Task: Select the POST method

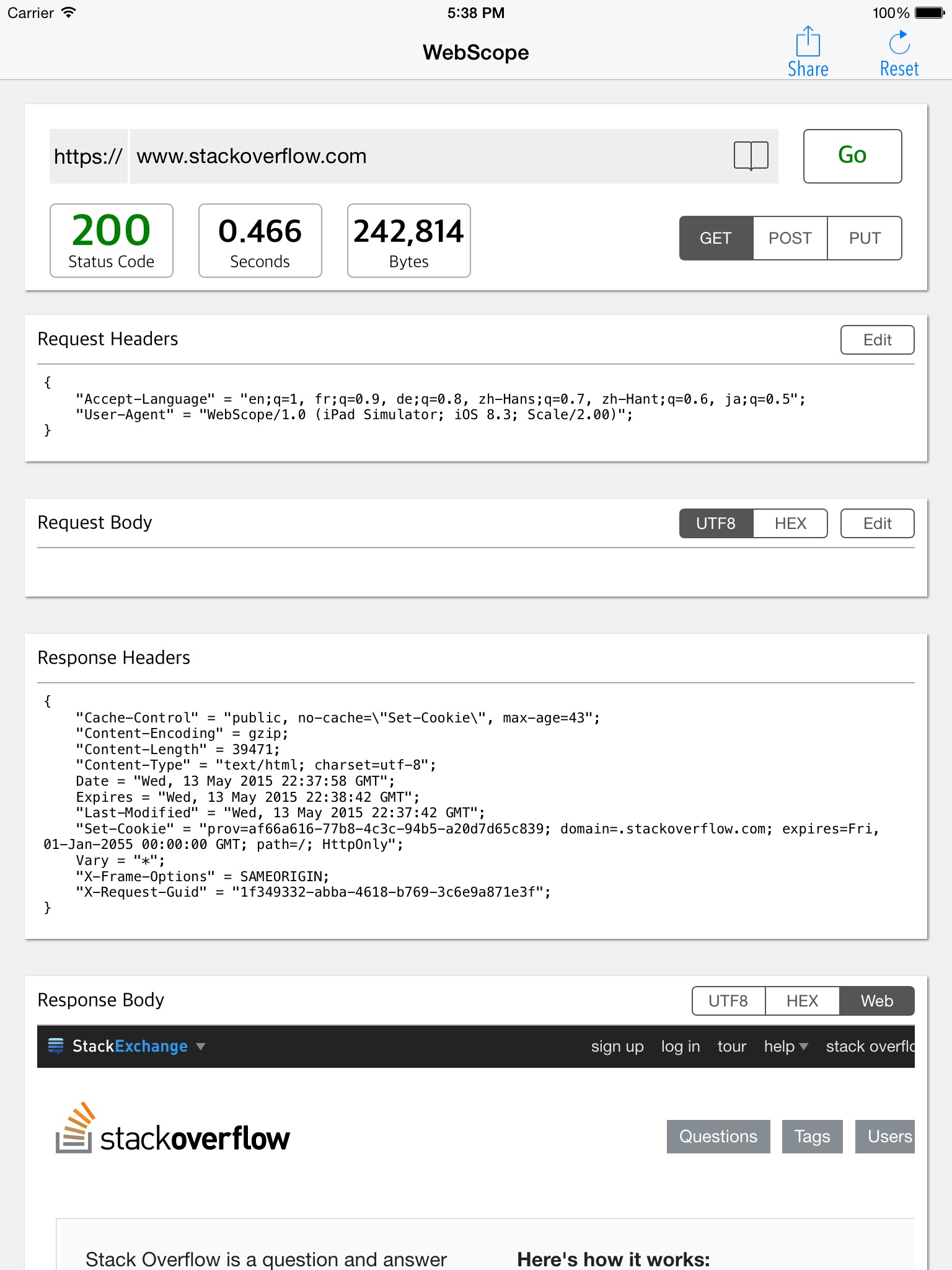Action: (x=790, y=238)
